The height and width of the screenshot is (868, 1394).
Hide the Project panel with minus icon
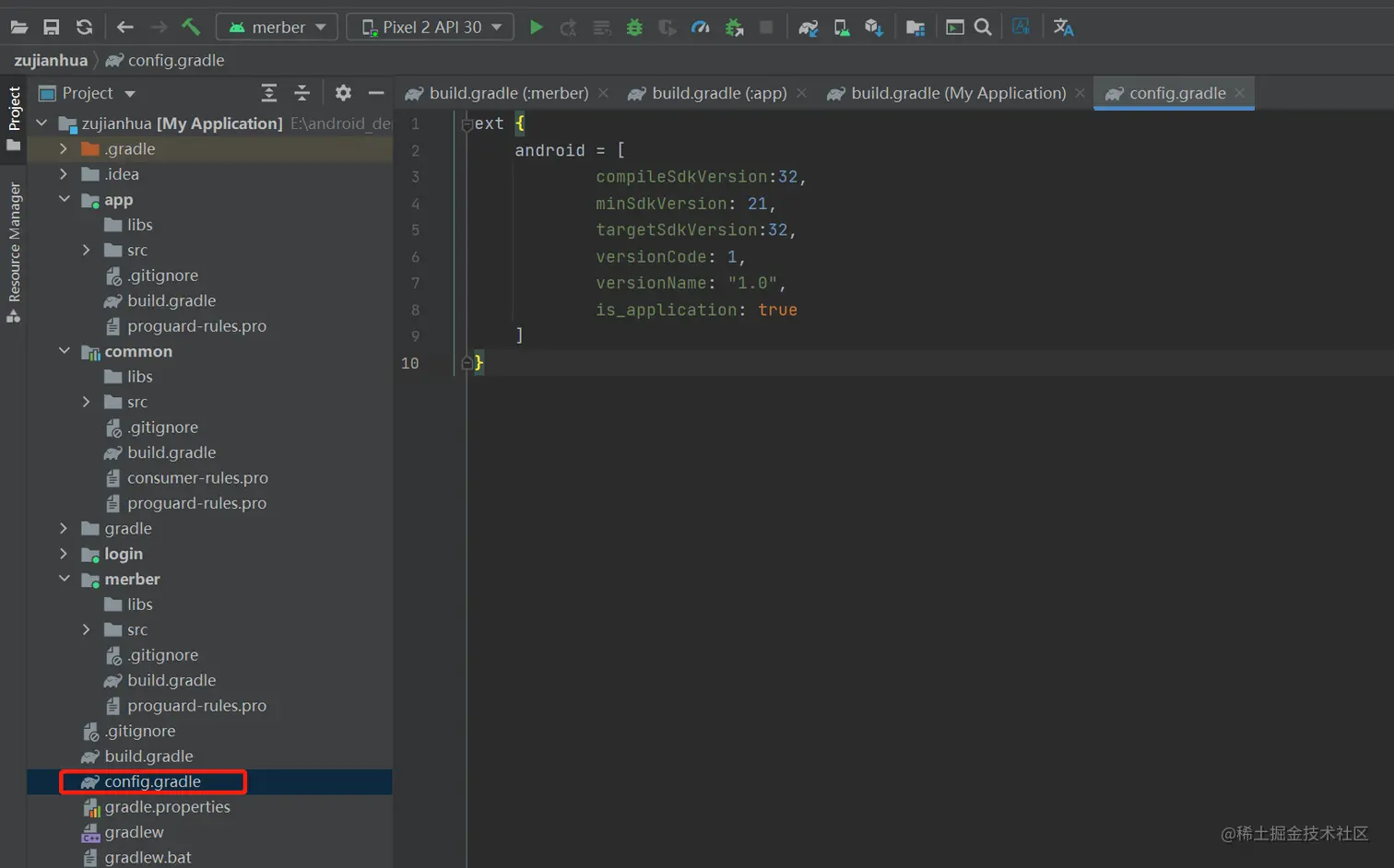click(376, 93)
